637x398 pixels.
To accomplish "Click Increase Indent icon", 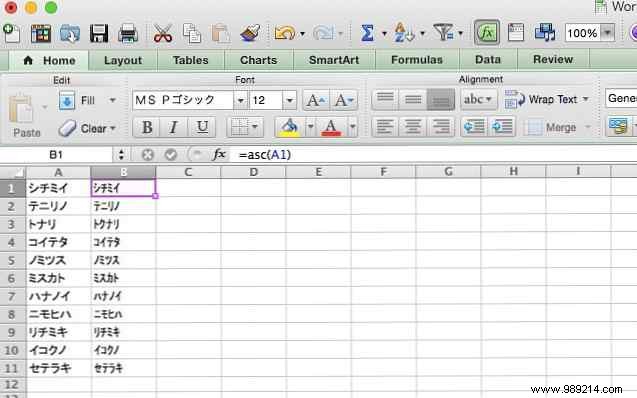I will pyautogui.click(x=502, y=128).
